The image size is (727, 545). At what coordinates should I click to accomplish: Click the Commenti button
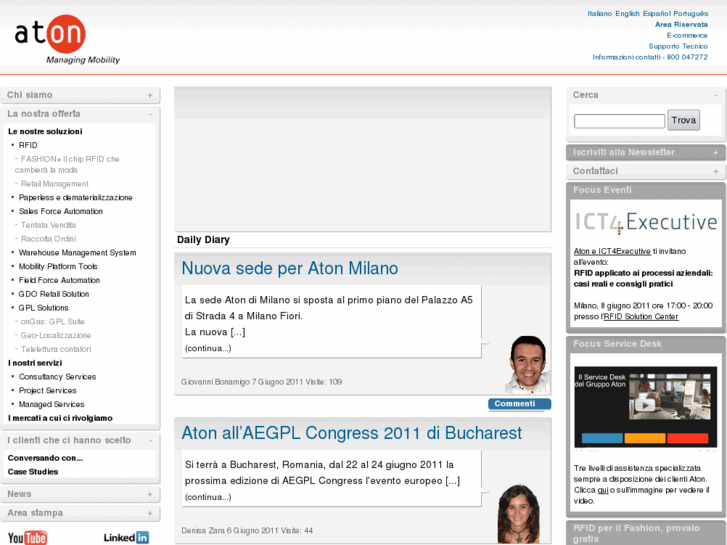(519, 404)
